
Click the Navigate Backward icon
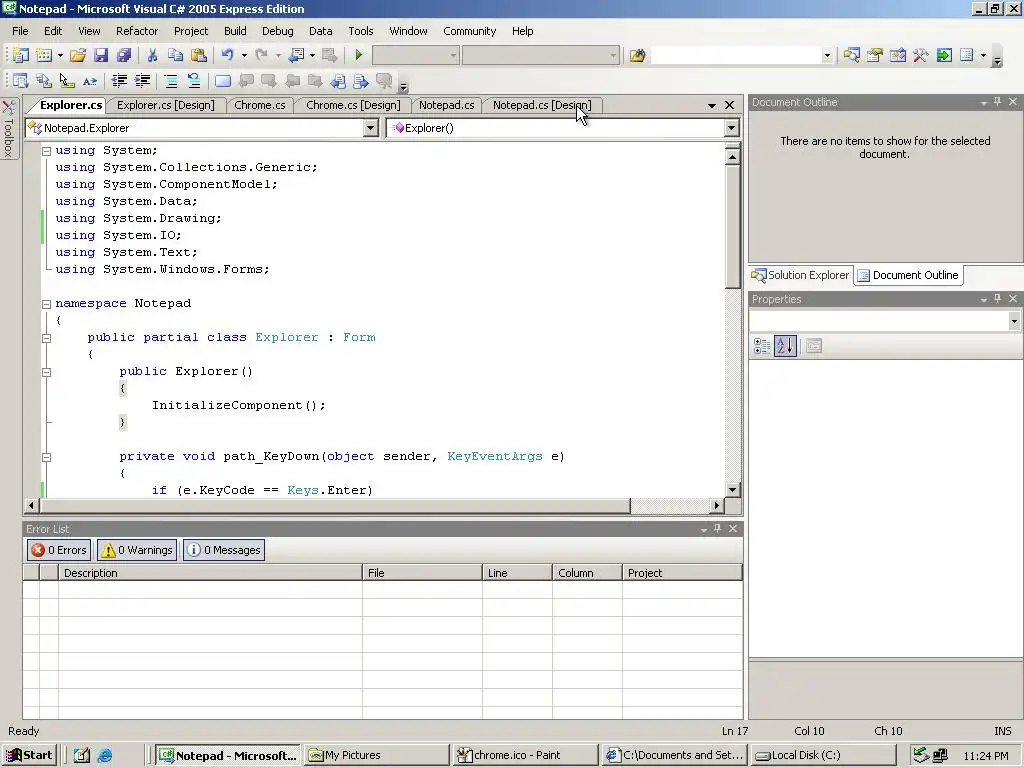tap(296, 56)
